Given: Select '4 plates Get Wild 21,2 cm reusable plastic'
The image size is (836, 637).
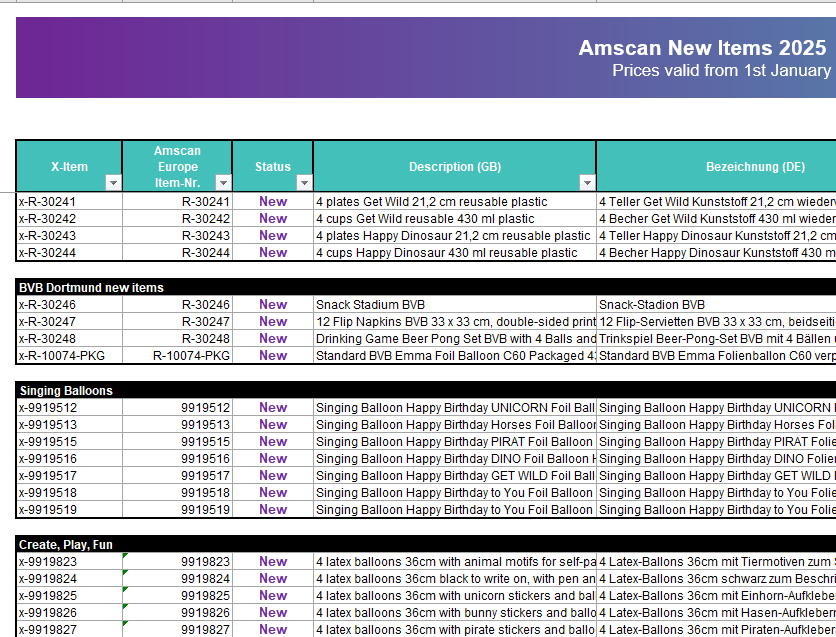Looking at the screenshot, I should click(x=455, y=201).
